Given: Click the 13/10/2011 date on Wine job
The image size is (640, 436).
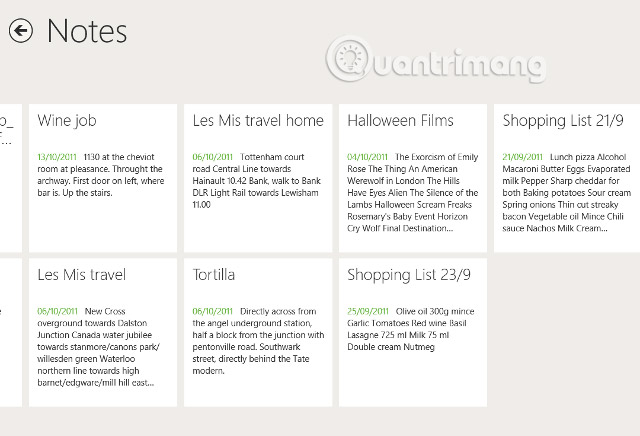Looking at the screenshot, I should point(57,157).
